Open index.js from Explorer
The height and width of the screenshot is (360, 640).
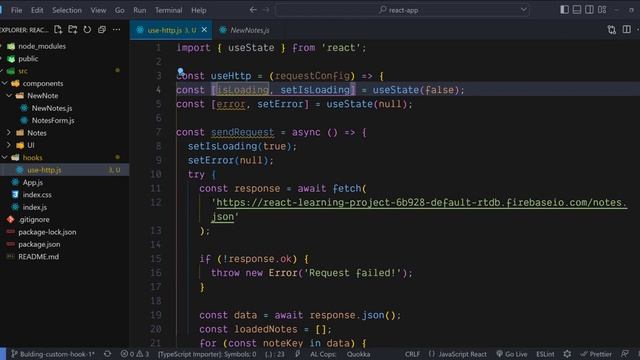tap(35, 207)
